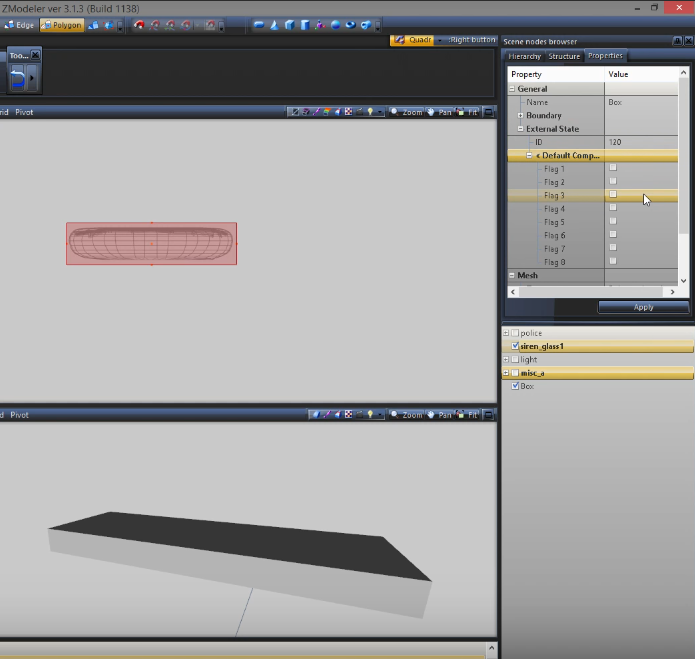Enable Flag 5 checkbox

tap(613, 221)
